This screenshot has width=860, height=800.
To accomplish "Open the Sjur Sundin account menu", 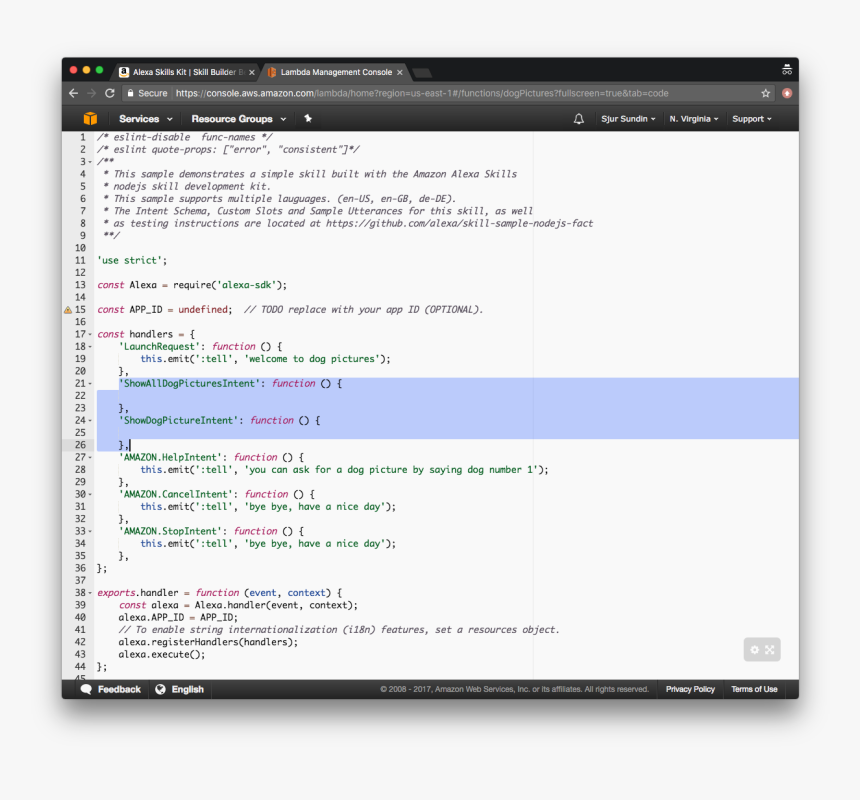I will [628, 118].
